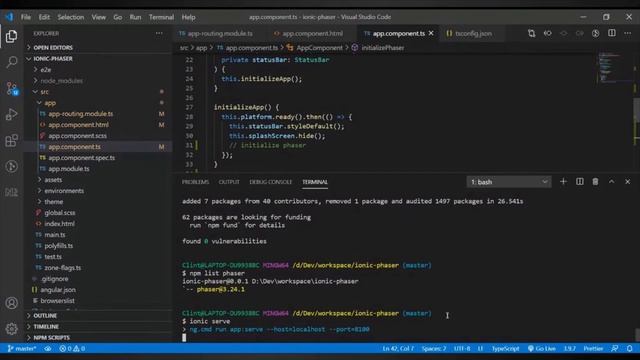Expand the node_modules folder
The image size is (640, 360).
[x=61, y=81]
